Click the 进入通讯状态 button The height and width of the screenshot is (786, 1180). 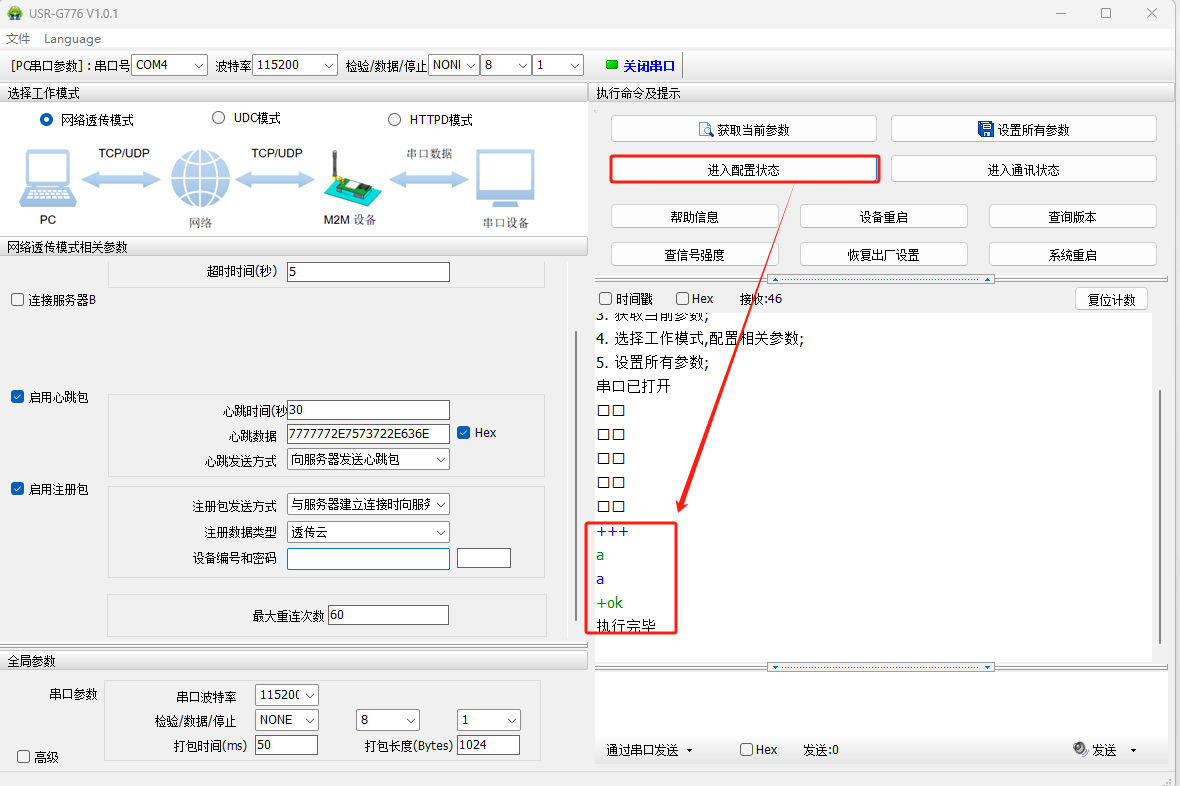pyautogui.click(x=1023, y=169)
